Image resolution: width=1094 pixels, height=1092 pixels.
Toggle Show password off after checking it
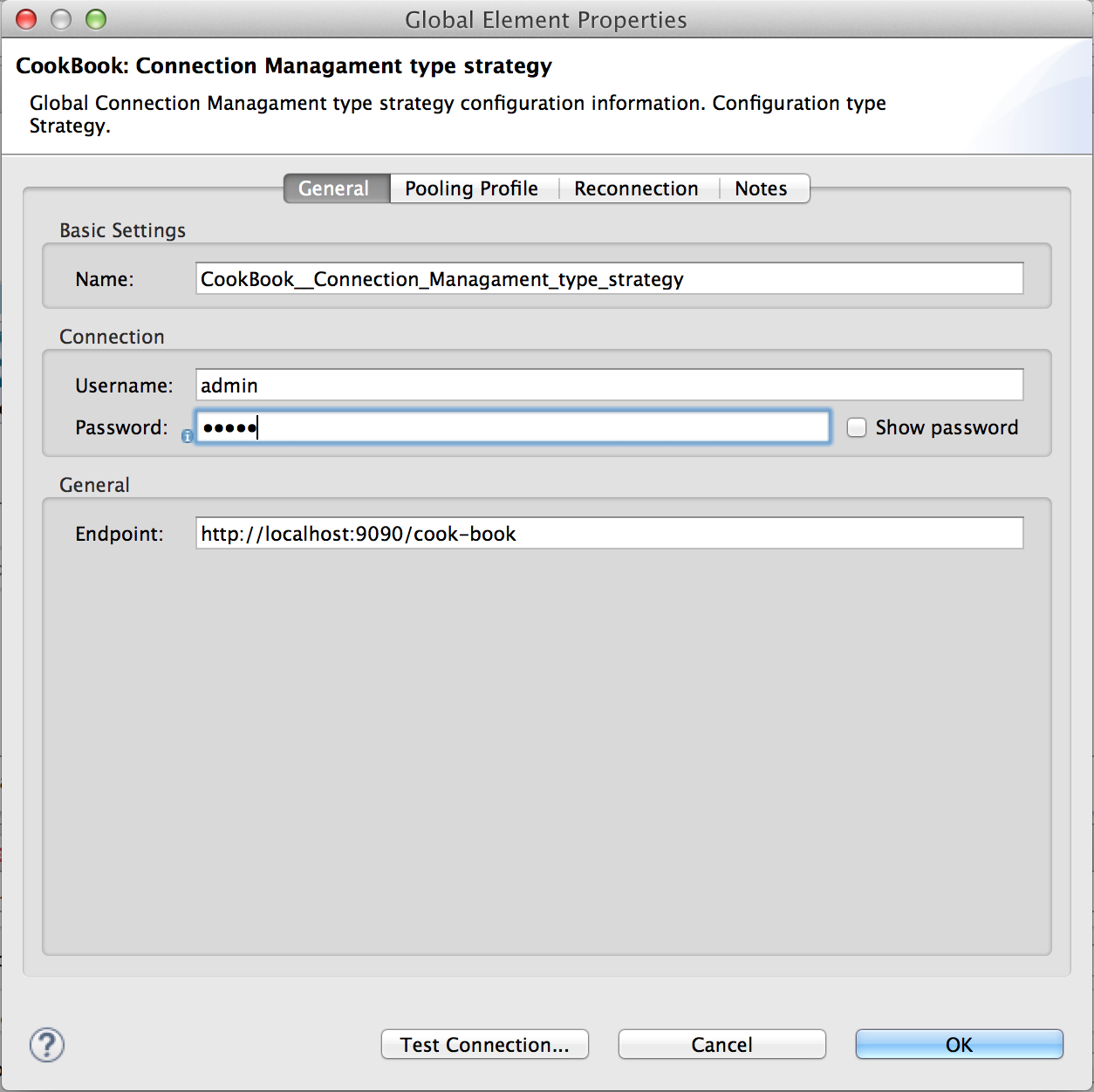857,427
